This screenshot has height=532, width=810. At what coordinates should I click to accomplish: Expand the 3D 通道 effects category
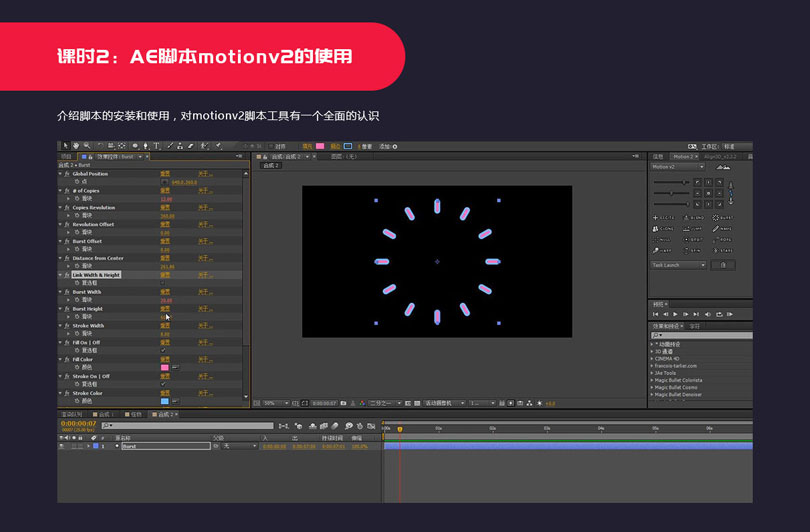(652, 351)
